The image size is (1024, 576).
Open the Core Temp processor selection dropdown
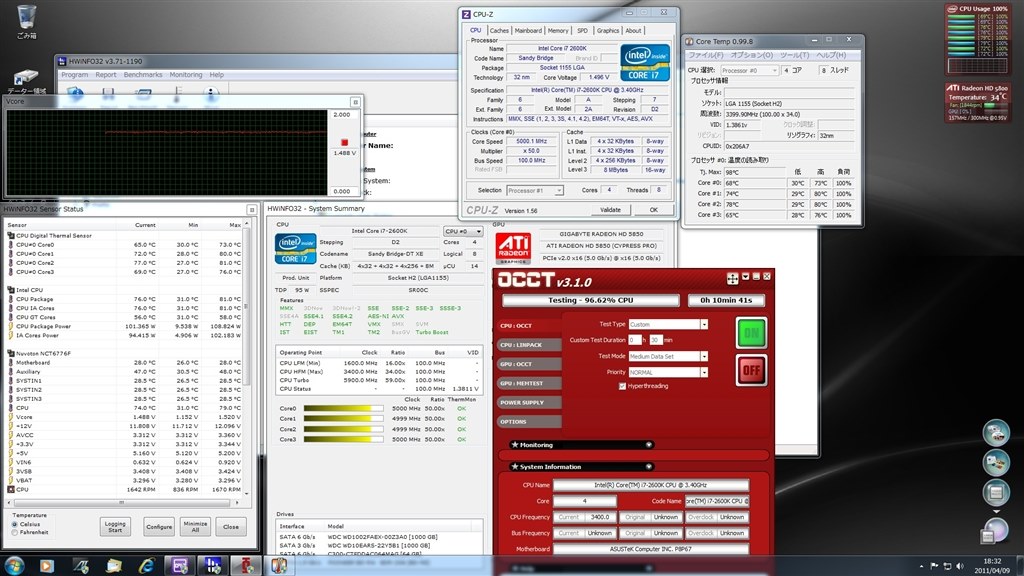(750, 71)
